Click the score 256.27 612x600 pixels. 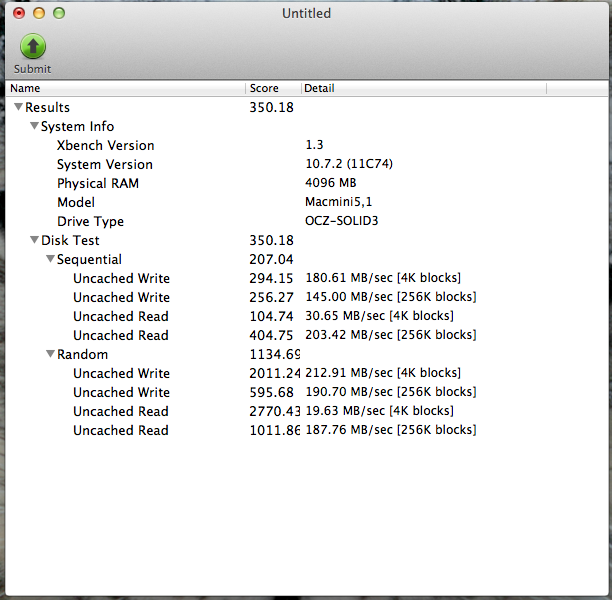[271, 297]
